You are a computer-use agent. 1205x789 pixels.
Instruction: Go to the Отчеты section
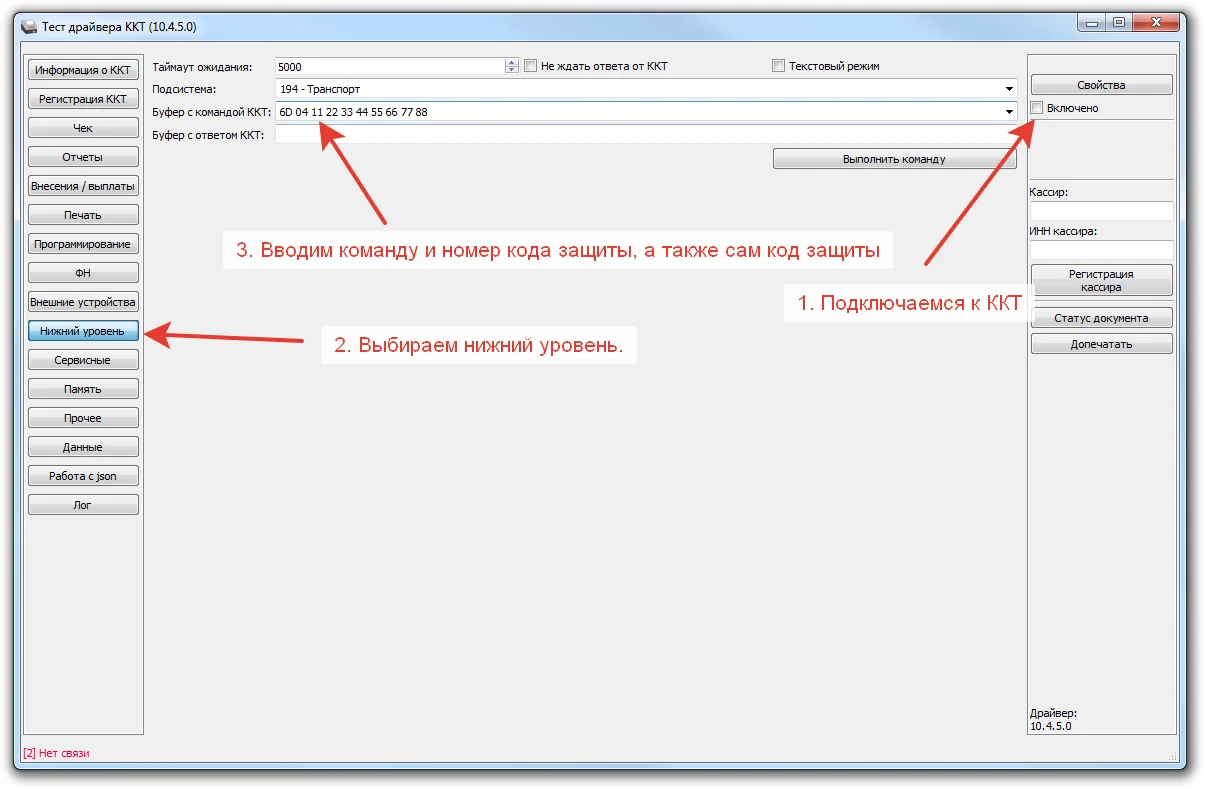pyautogui.click(x=83, y=157)
